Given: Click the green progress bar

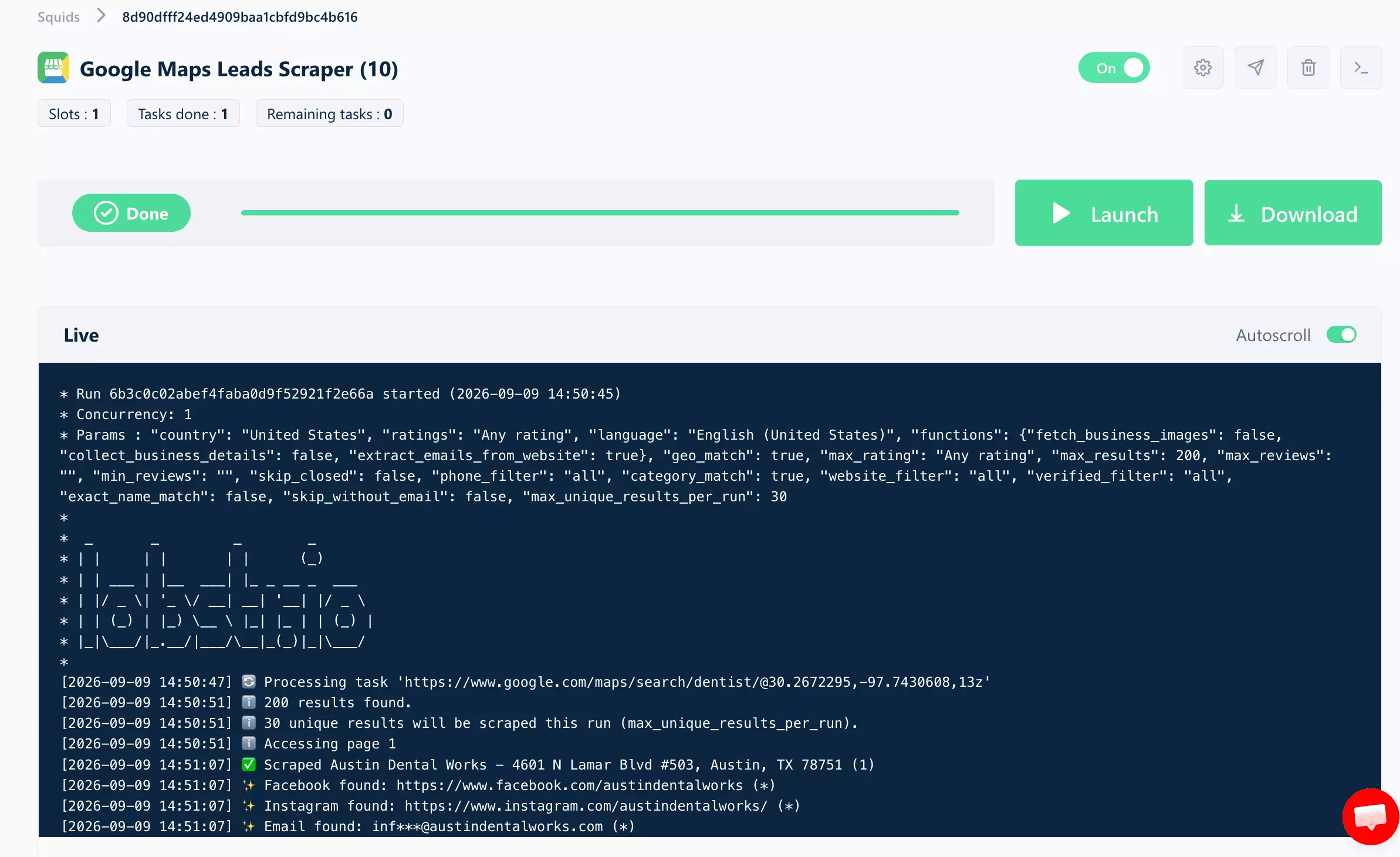Looking at the screenshot, I should tap(600, 212).
